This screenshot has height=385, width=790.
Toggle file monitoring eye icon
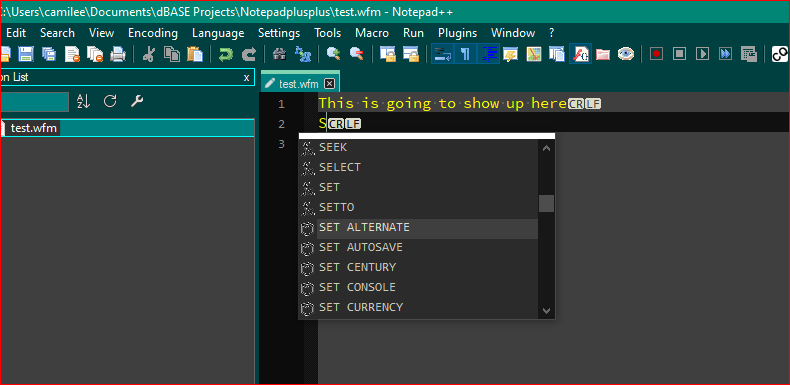626,54
